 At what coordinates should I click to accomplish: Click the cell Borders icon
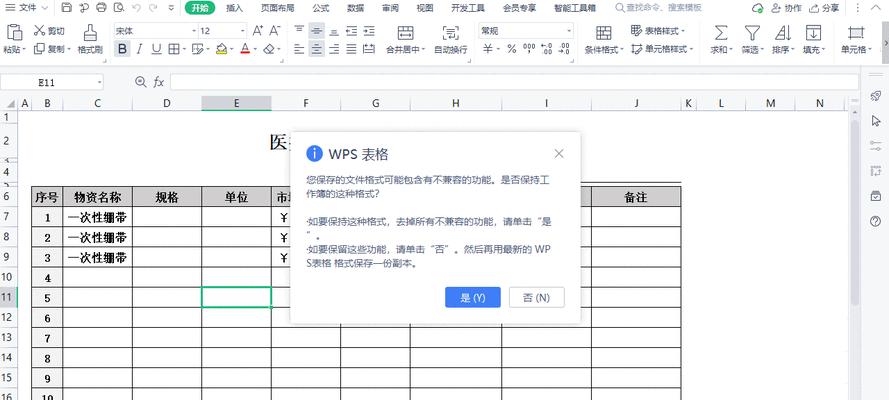(x=173, y=49)
